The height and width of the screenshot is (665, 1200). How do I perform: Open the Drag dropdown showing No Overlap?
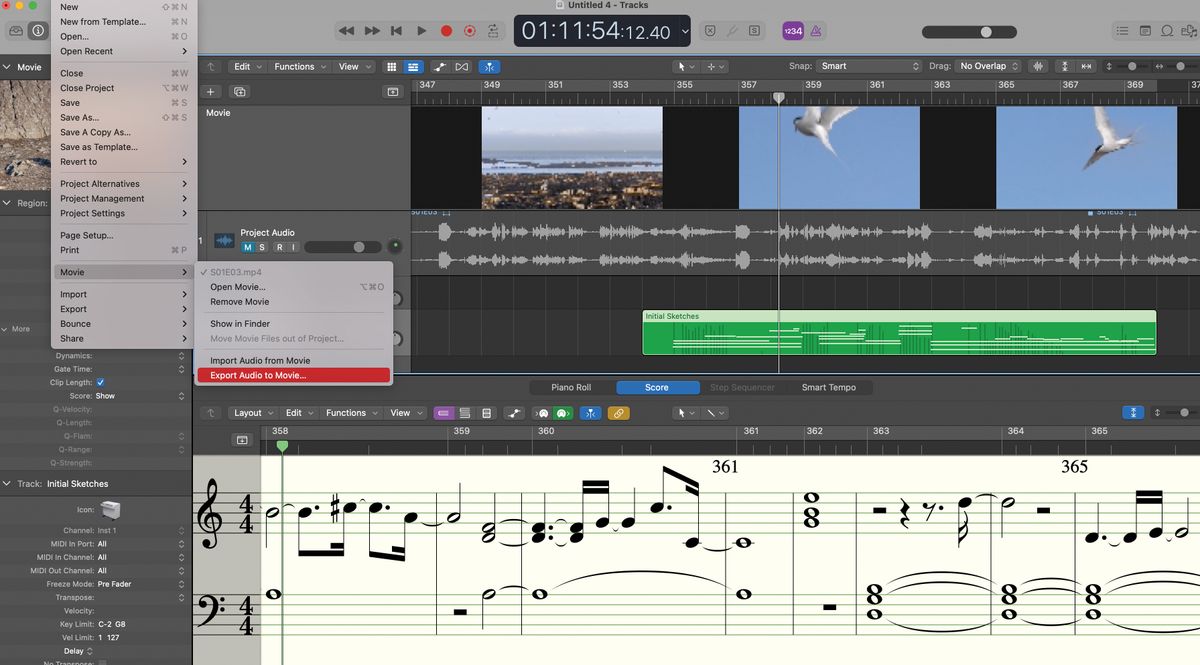[x=986, y=65]
